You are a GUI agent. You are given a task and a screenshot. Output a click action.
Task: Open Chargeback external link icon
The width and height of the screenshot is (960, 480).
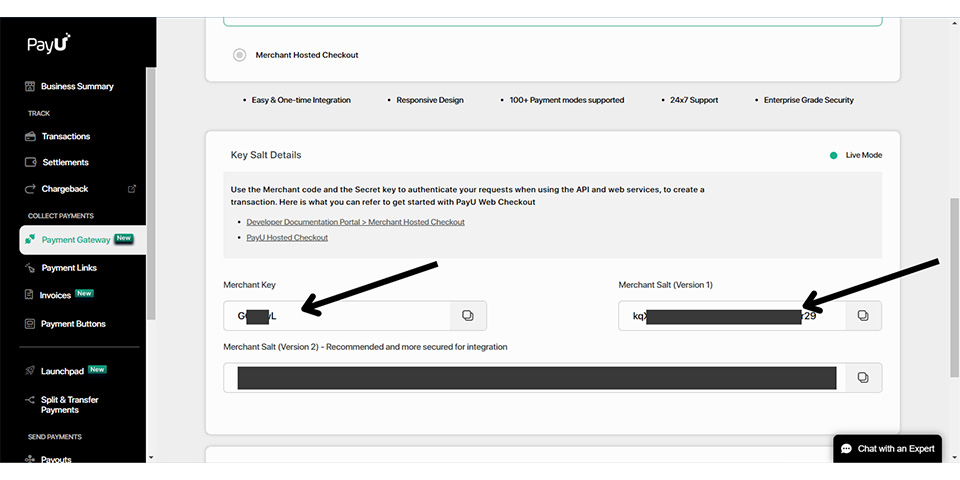[132, 188]
